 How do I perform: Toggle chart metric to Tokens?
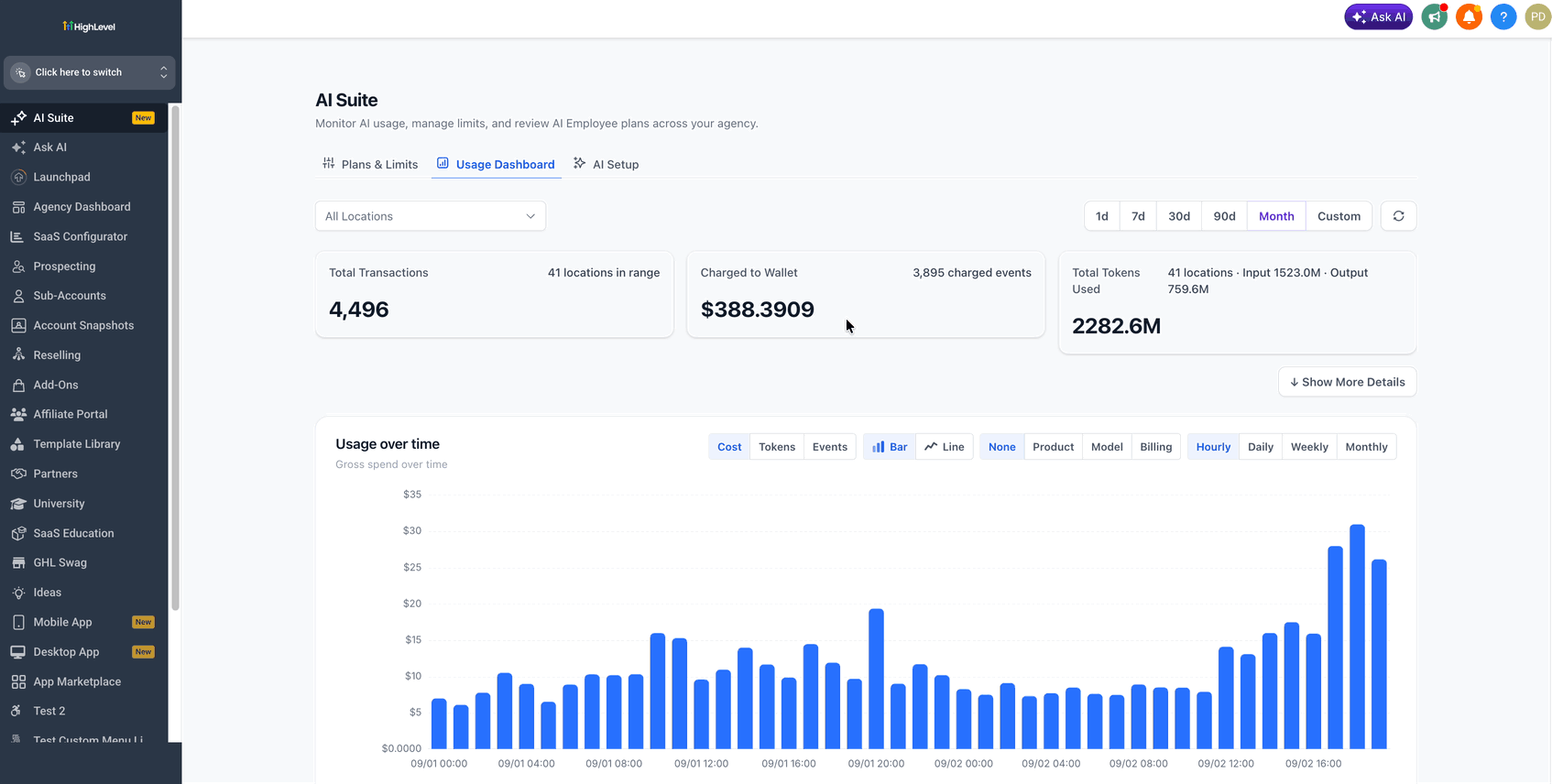click(777, 447)
